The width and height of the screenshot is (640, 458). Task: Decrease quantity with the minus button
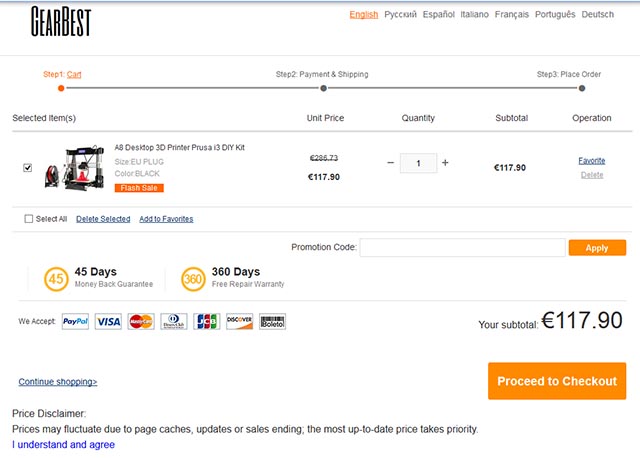pyautogui.click(x=391, y=162)
